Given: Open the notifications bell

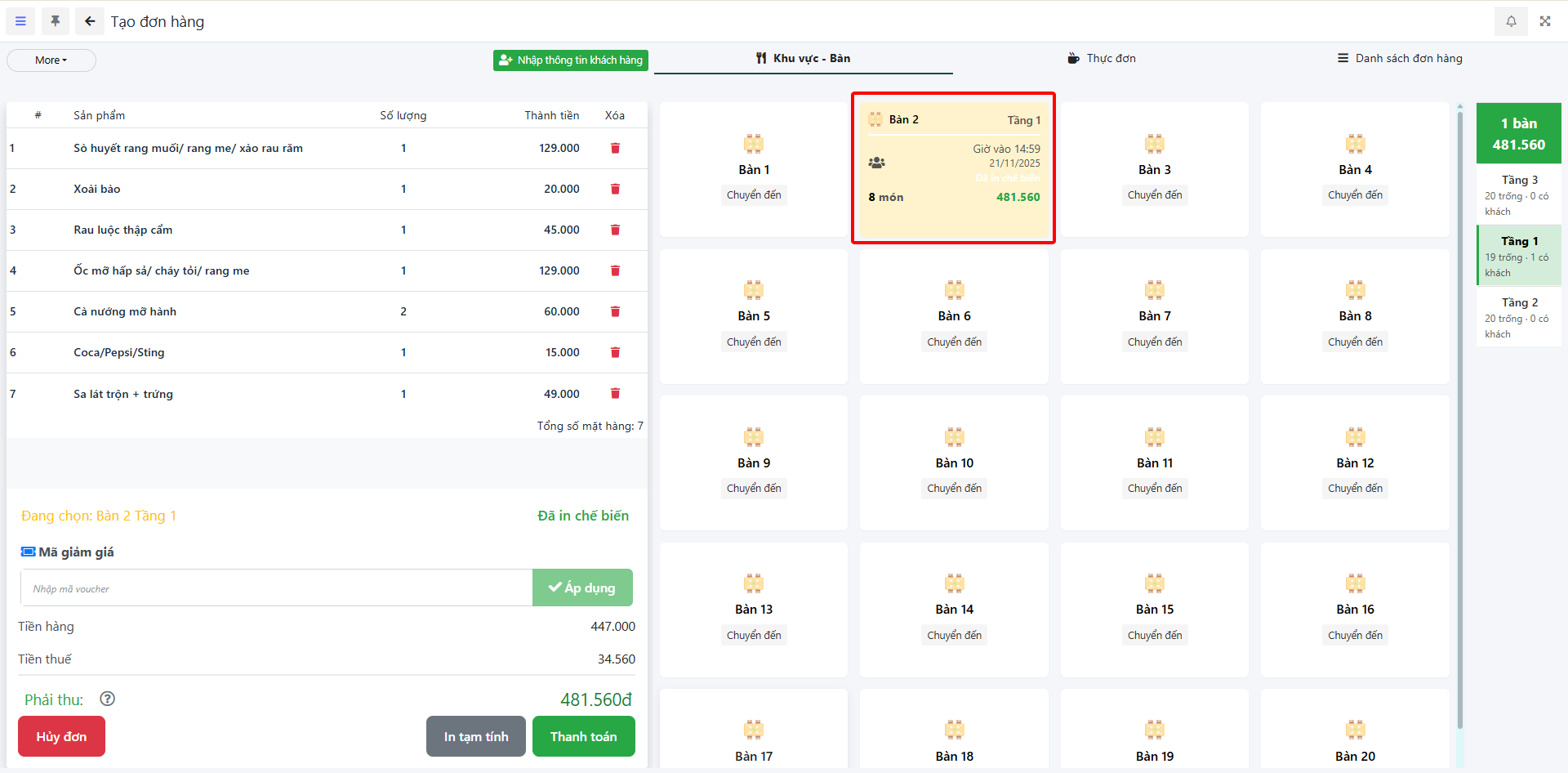Looking at the screenshot, I should (1511, 21).
